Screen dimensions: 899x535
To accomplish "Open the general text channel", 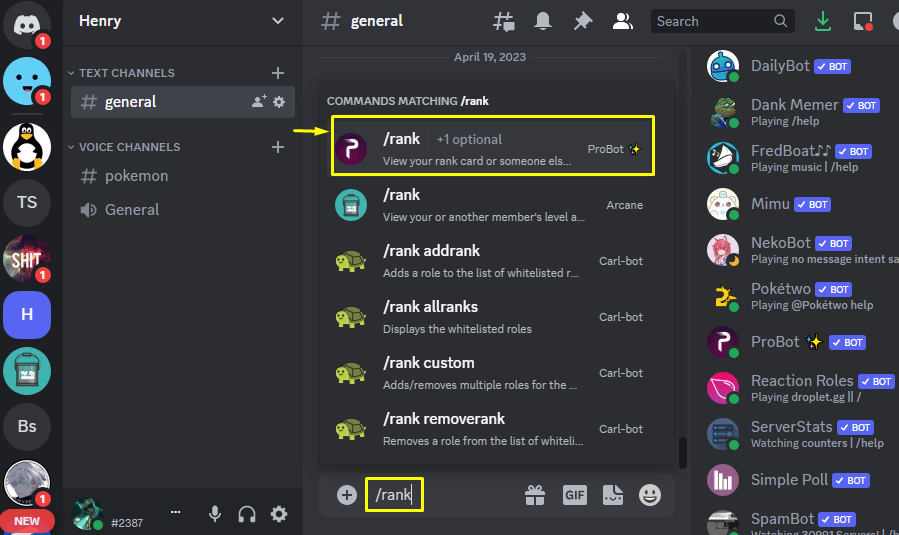I will [182, 102].
